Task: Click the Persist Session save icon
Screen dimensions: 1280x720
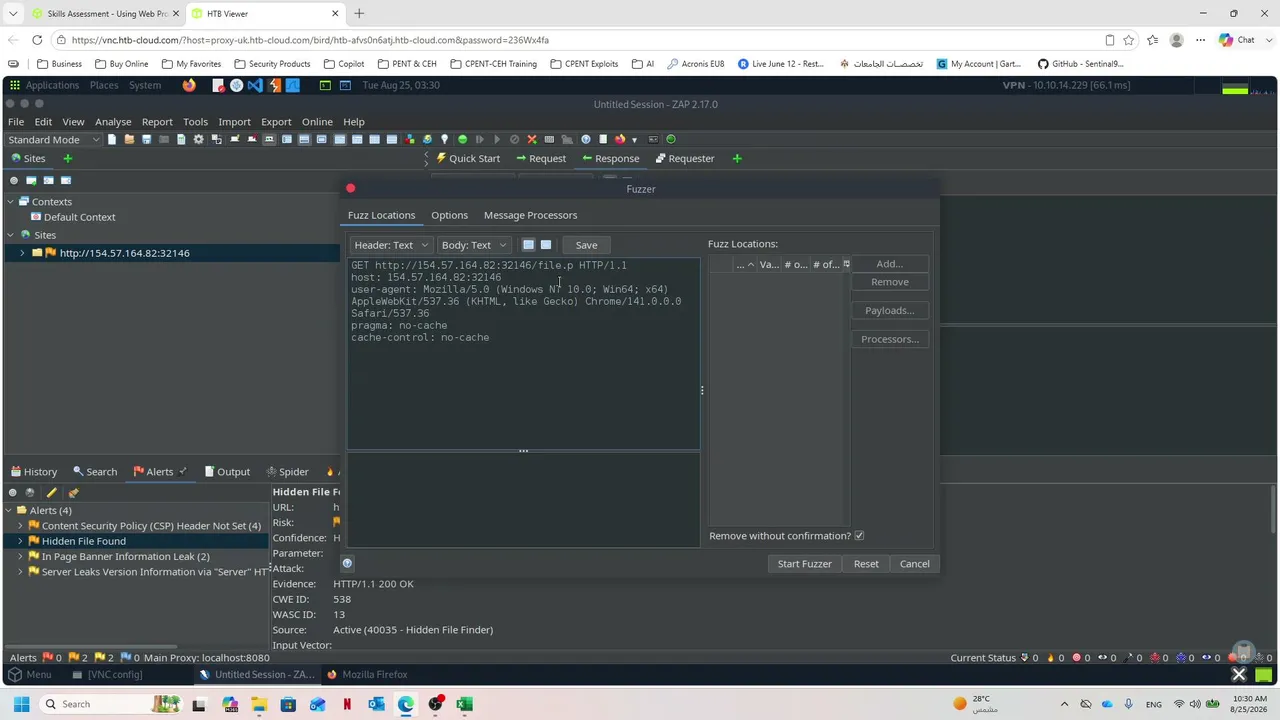Action: [x=147, y=140]
